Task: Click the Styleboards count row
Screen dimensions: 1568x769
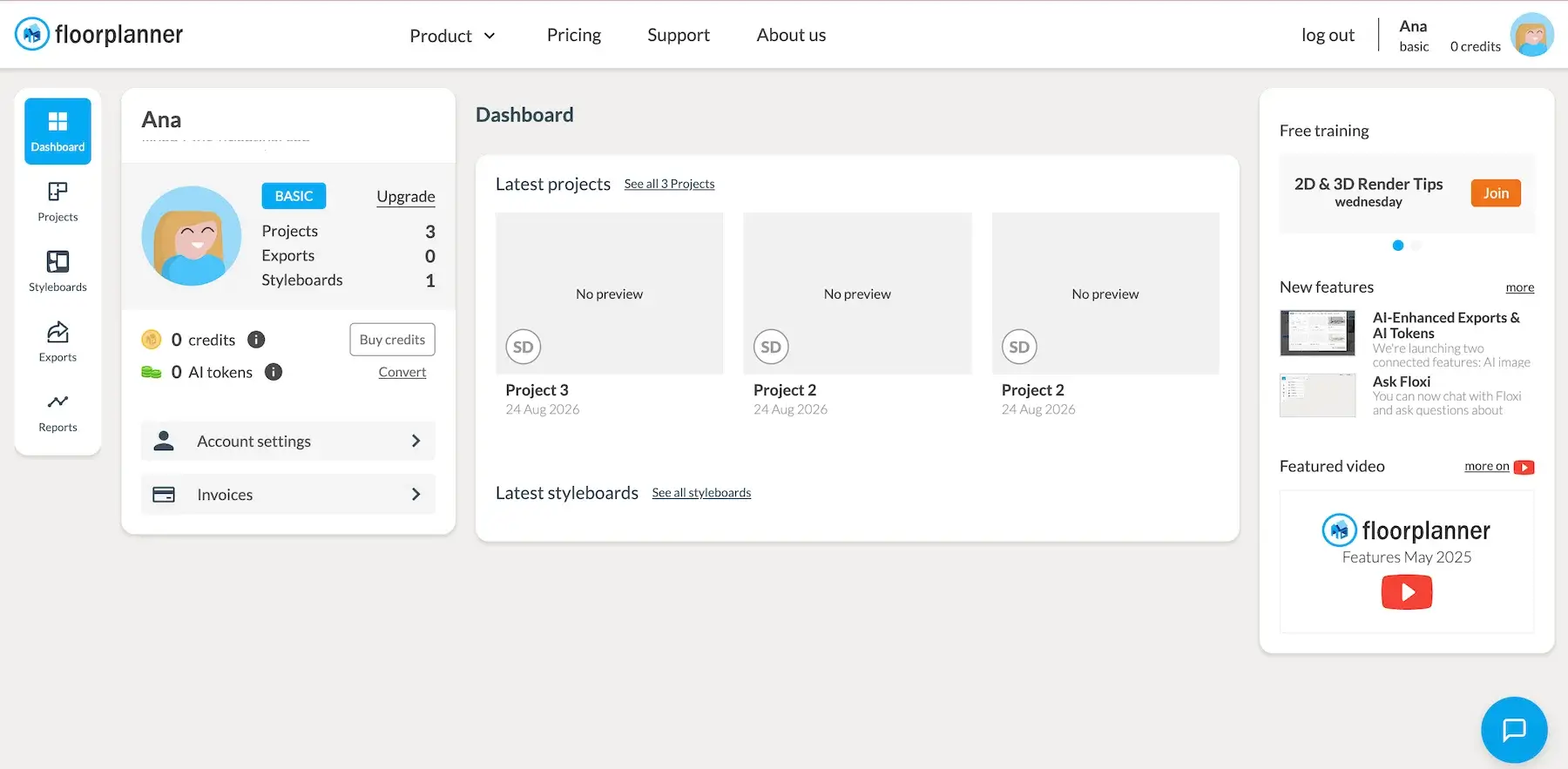Action: click(x=348, y=280)
